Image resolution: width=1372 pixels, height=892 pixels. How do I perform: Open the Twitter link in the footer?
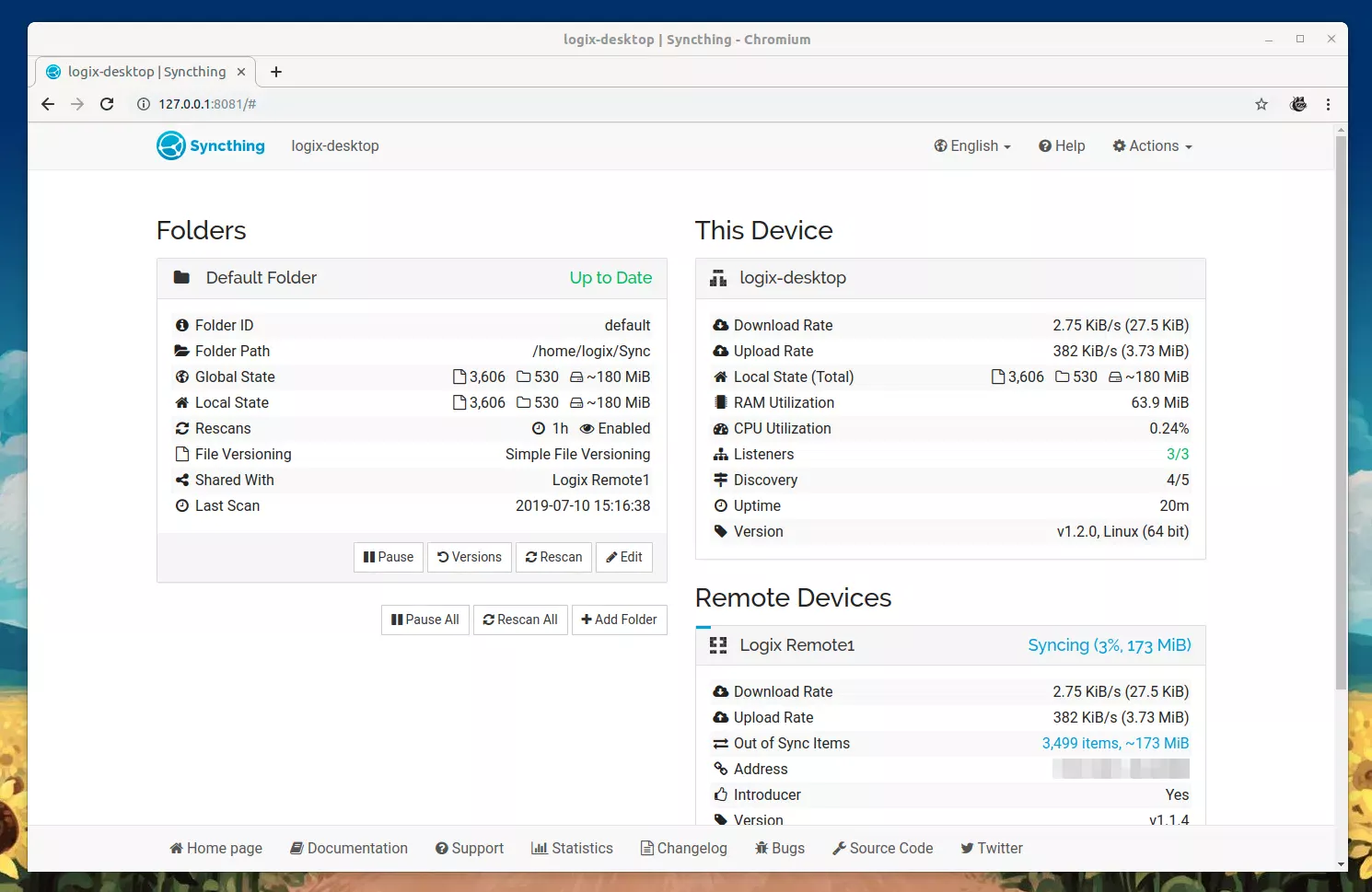point(991,848)
